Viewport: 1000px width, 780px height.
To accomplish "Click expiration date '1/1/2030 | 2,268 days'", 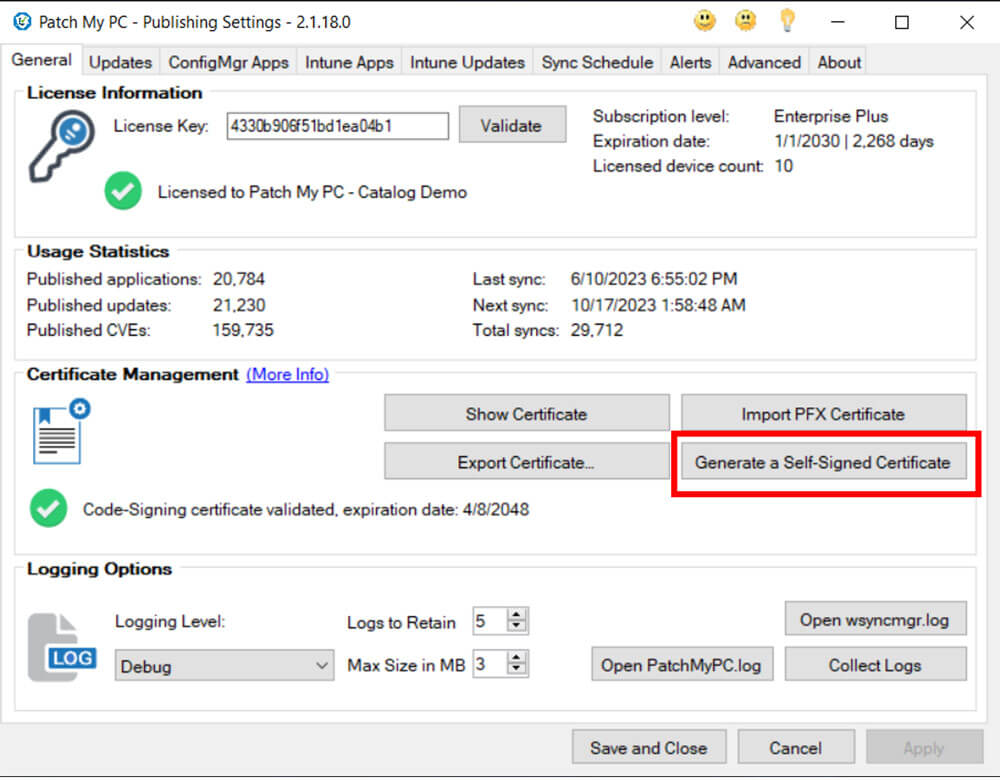I will coord(854,141).
